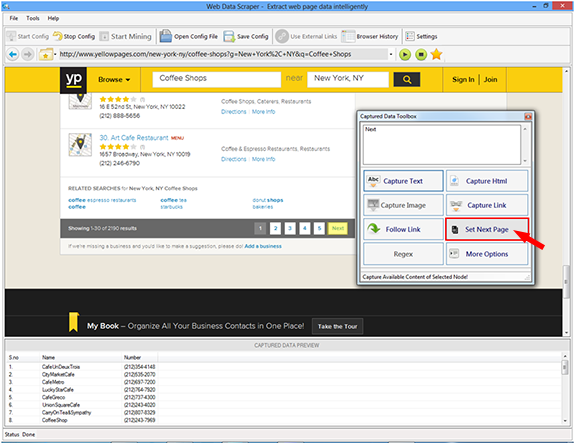The height and width of the screenshot is (443, 575).
Task: Click Capture Image button
Action: click(403, 205)
